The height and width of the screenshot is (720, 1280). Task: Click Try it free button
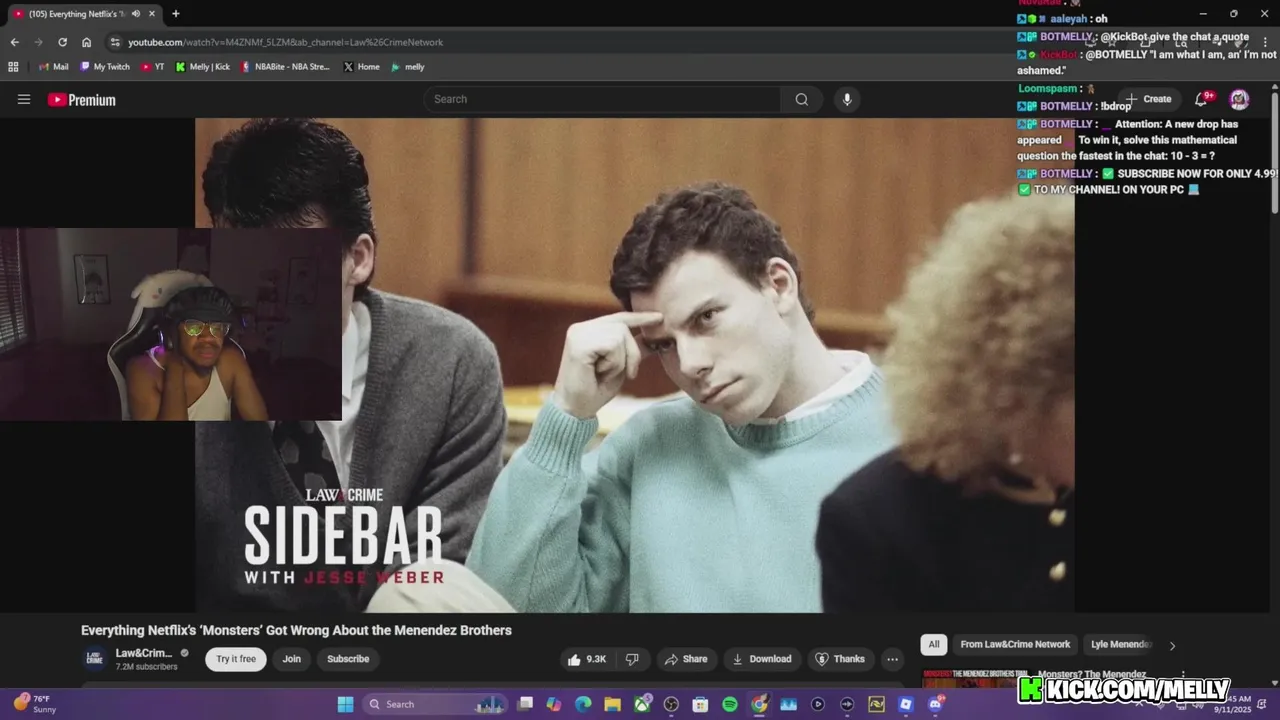tap(236, 659)
